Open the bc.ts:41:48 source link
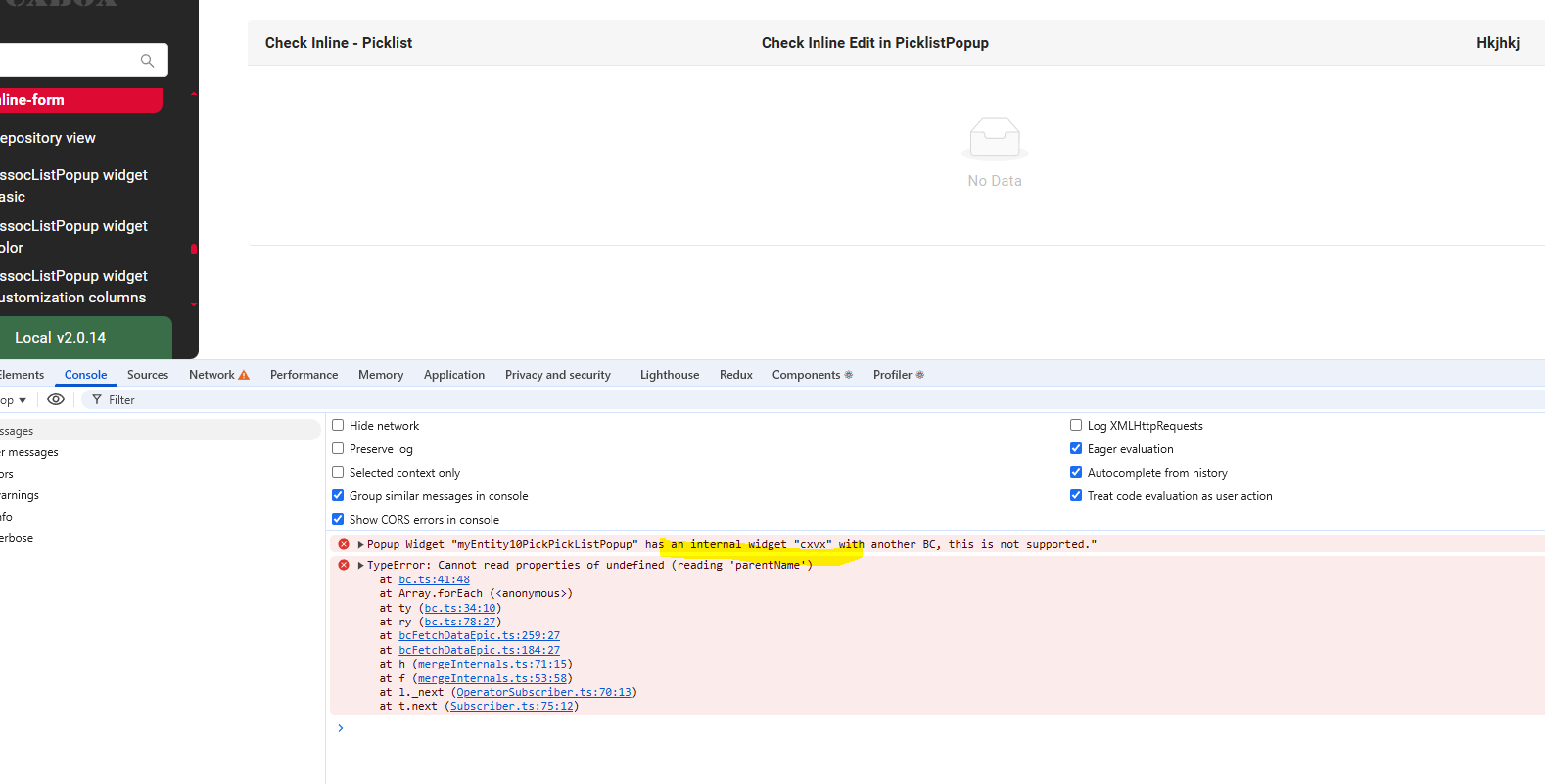1545x784 pixels. 434,579
